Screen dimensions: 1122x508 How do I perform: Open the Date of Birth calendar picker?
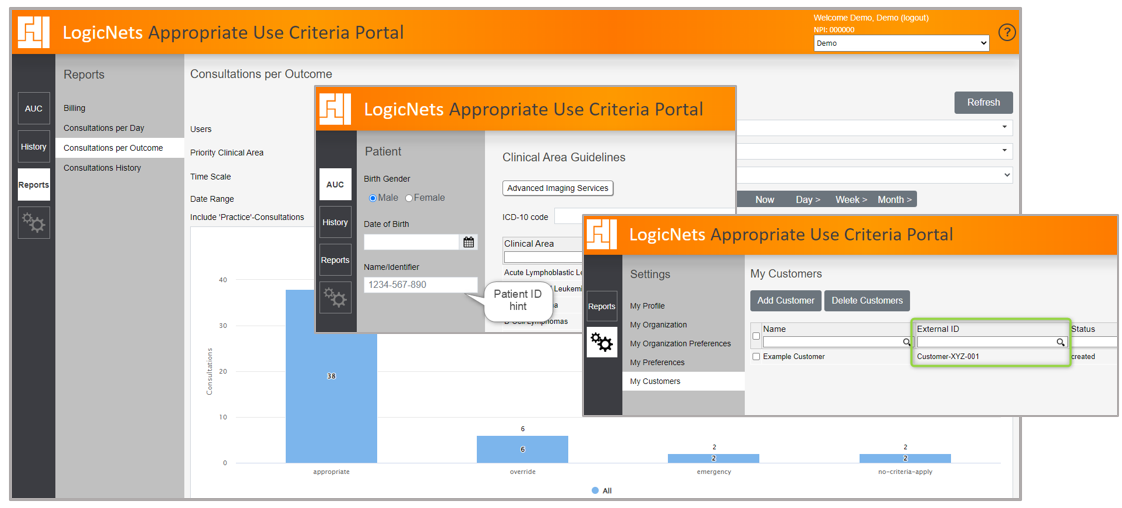(x=469, y=243)
